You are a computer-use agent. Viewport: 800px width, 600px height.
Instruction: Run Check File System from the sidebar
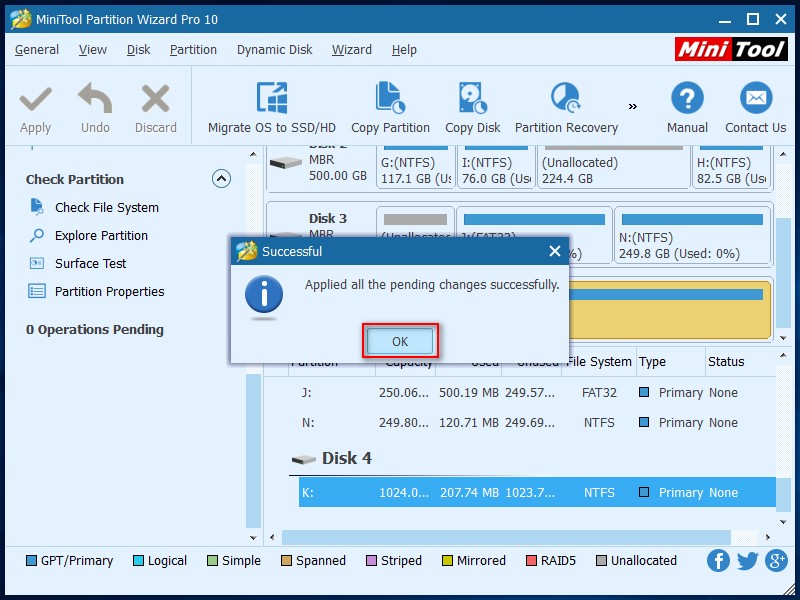coord(103,207)
